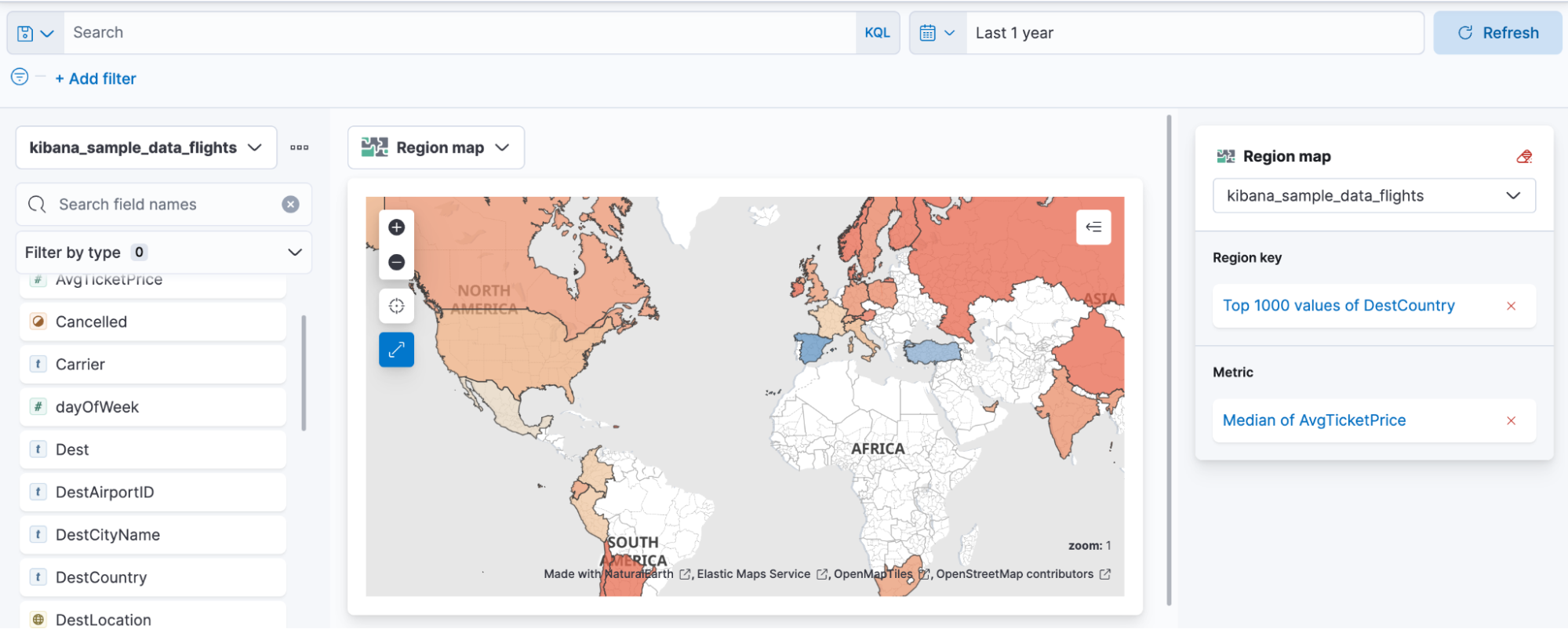The image size is (1568, 629).
Task: Remove the Median of AvgTicketPrice metric
Action: 1511,421
